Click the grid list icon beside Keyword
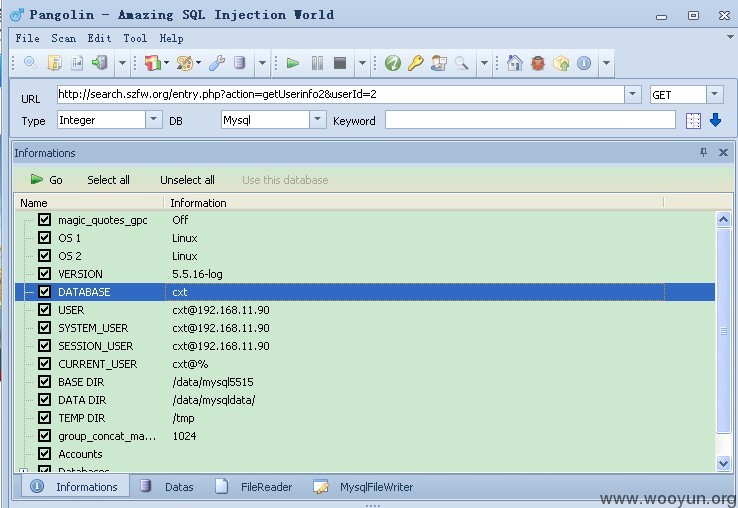738x508 pixels. (x=693, y=121)
